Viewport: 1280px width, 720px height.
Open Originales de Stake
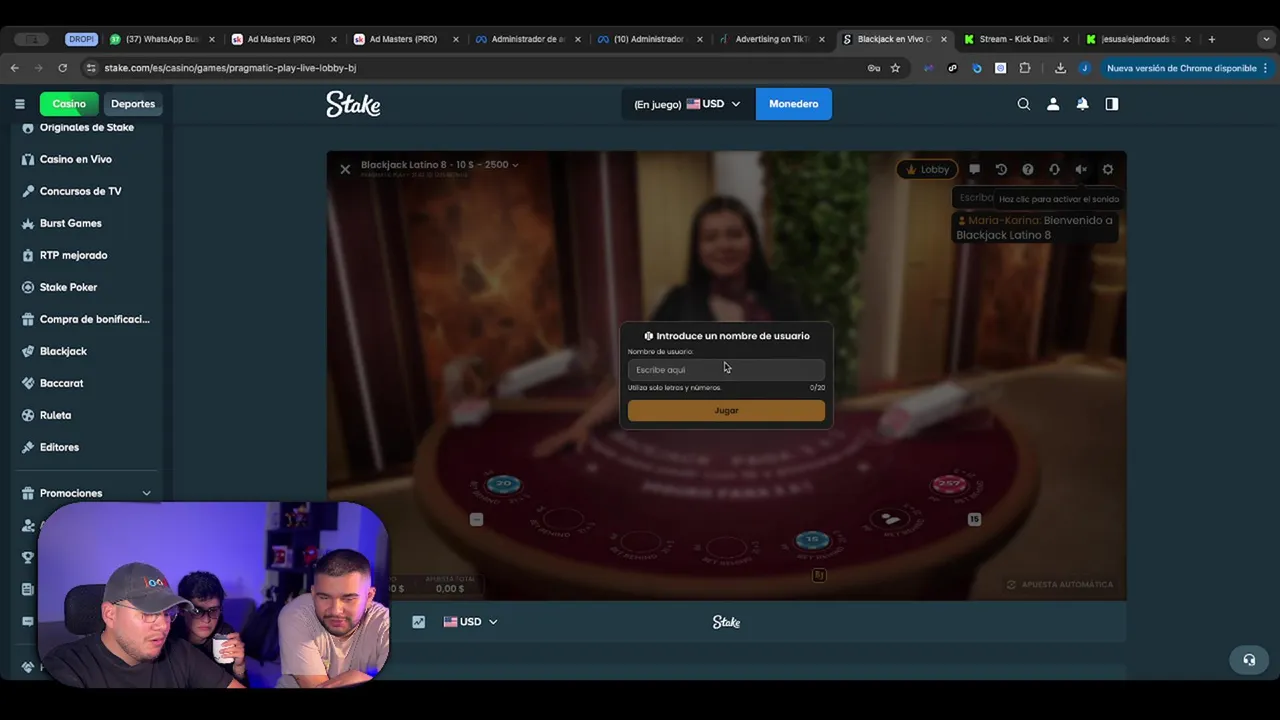(86, 127)
